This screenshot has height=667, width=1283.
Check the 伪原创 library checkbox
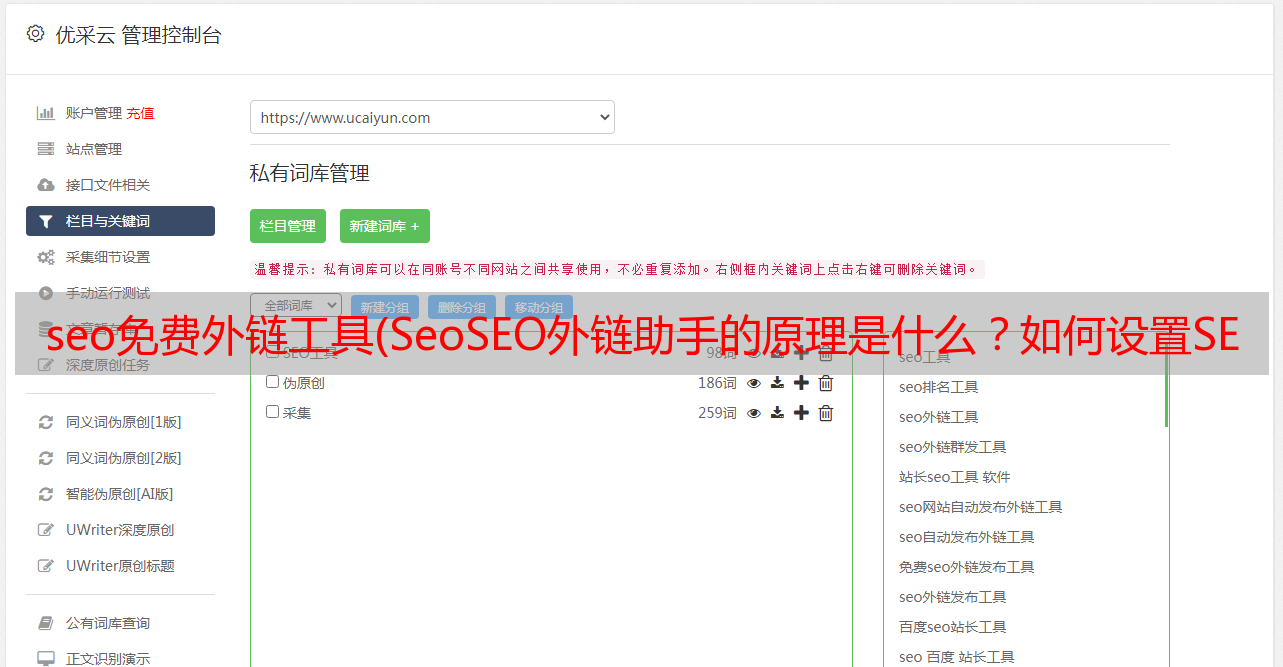[x=273, y=382]
